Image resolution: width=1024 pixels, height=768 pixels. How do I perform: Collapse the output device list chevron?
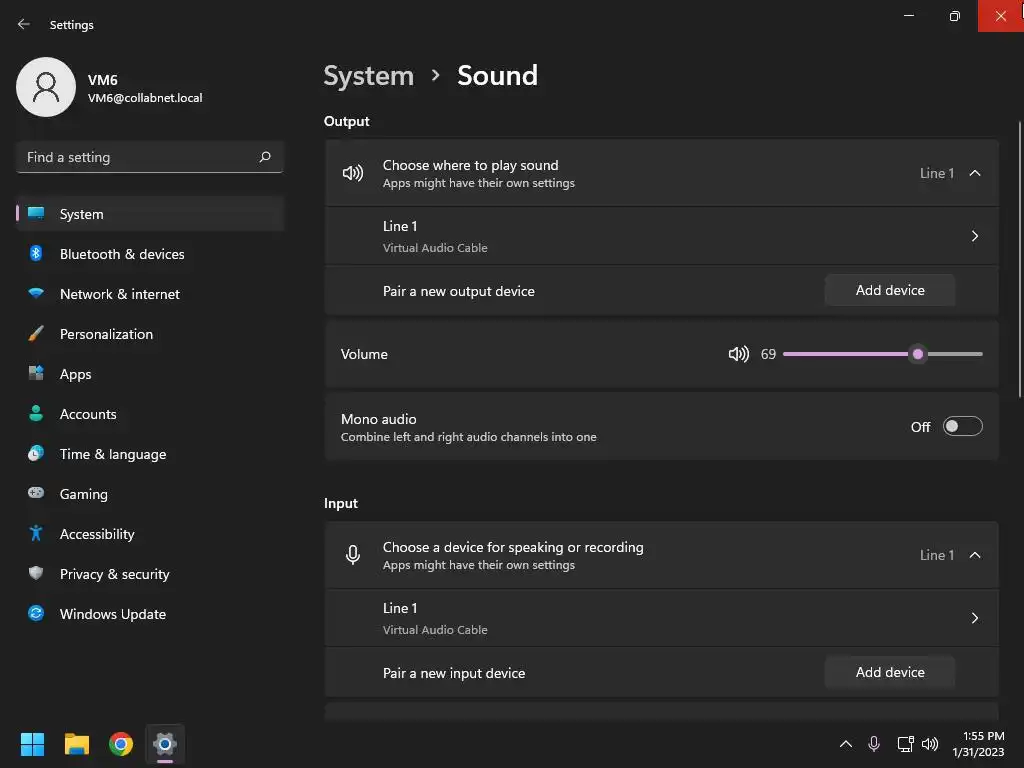click(975, 173)
